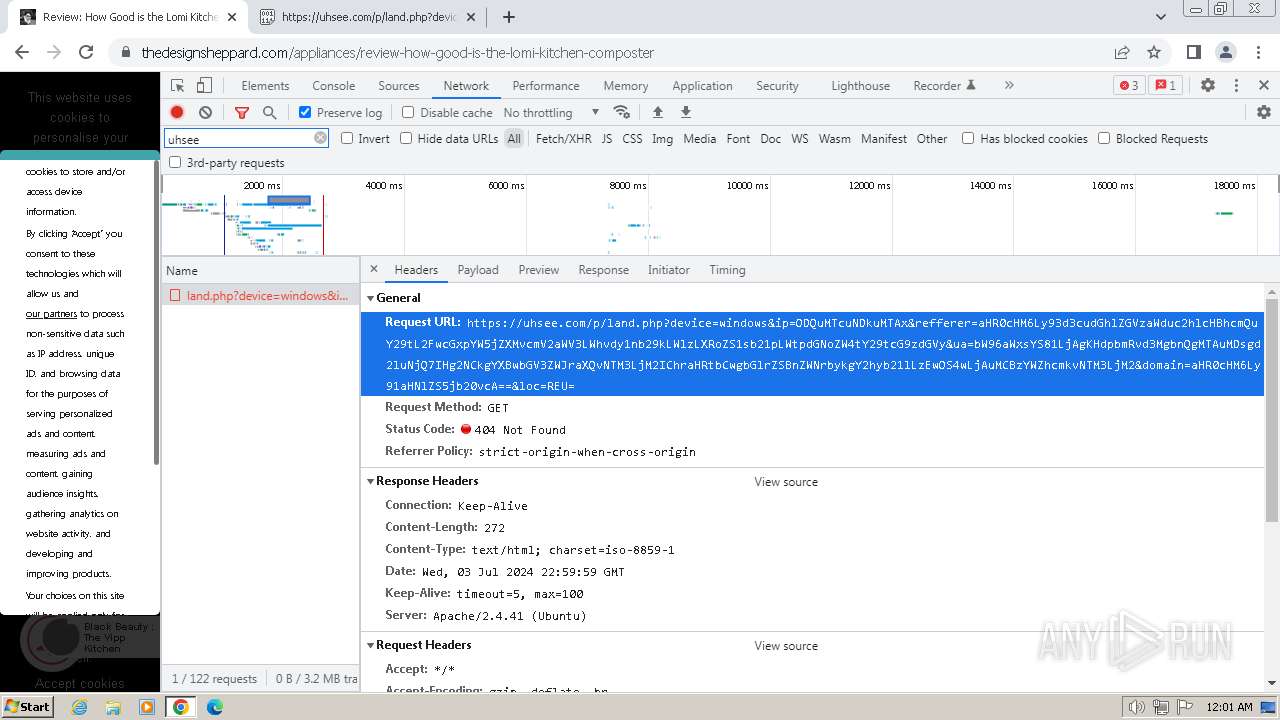The width and height of the screenshot is (1280, 720).
Task: Open a new browser tab
Action: [x=508, y=17]
